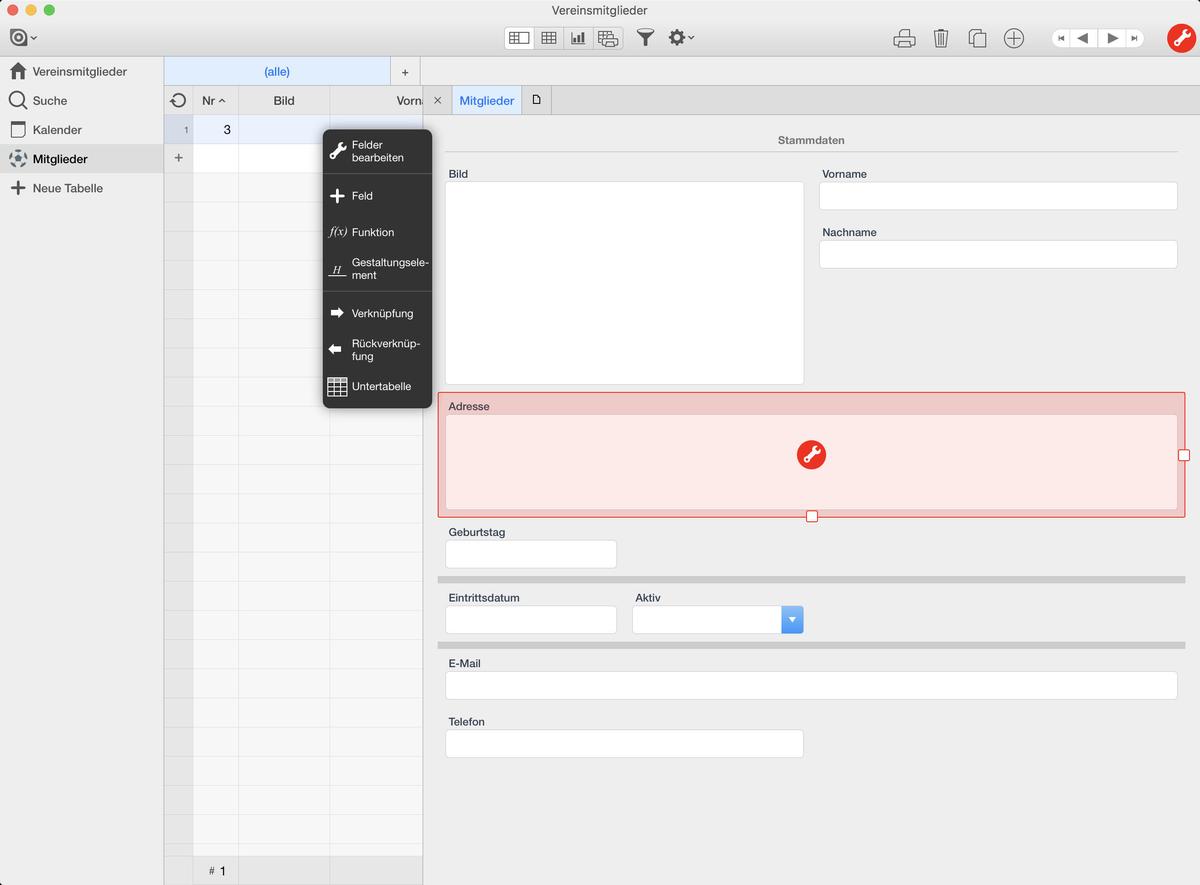Open the Ninox database menu icon

[x=22, y=38]
